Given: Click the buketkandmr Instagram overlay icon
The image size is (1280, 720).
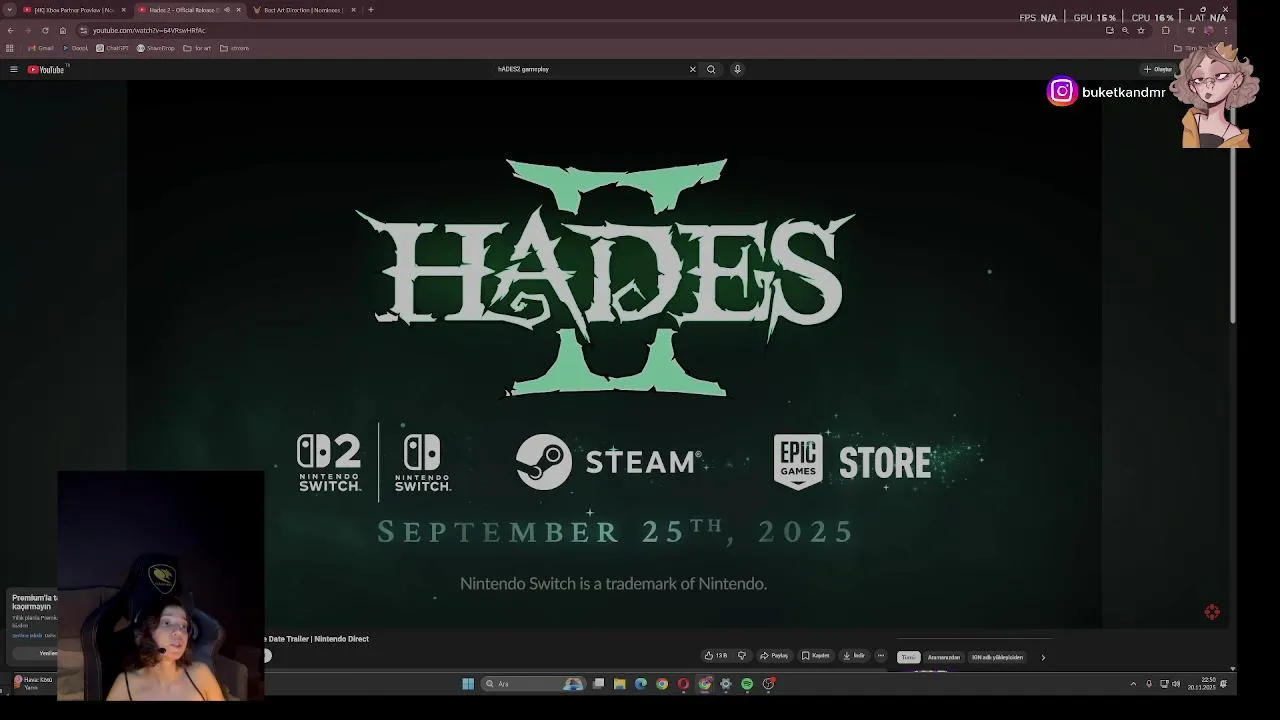Looking at the screenshot, I should [x=1062, y=92].
